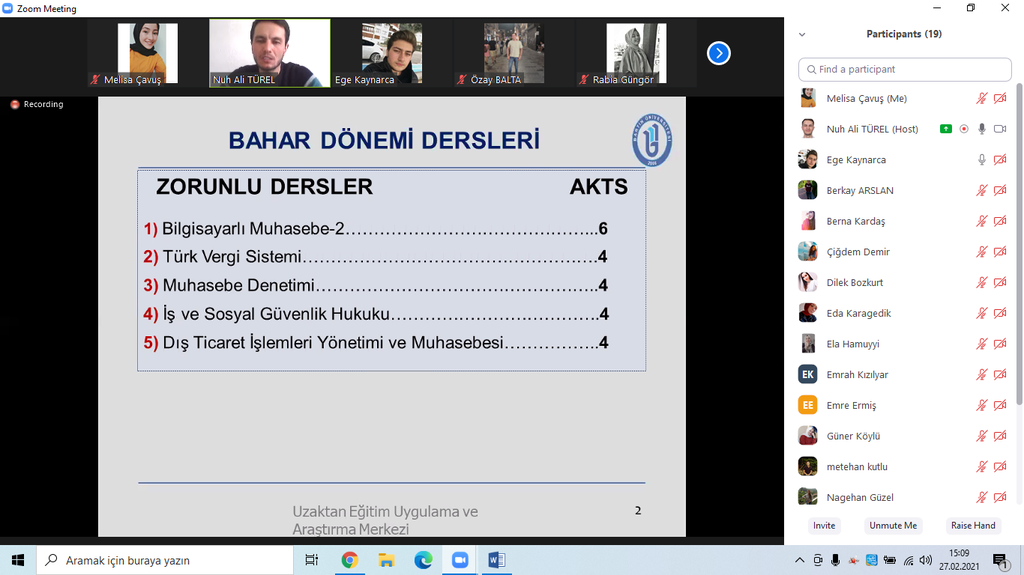Image resolution: width=1024 pixels, height=575 pixels.
Task: Toggle my camera in Melisa Çavuş row
Action: click(x=1000, y=99)
